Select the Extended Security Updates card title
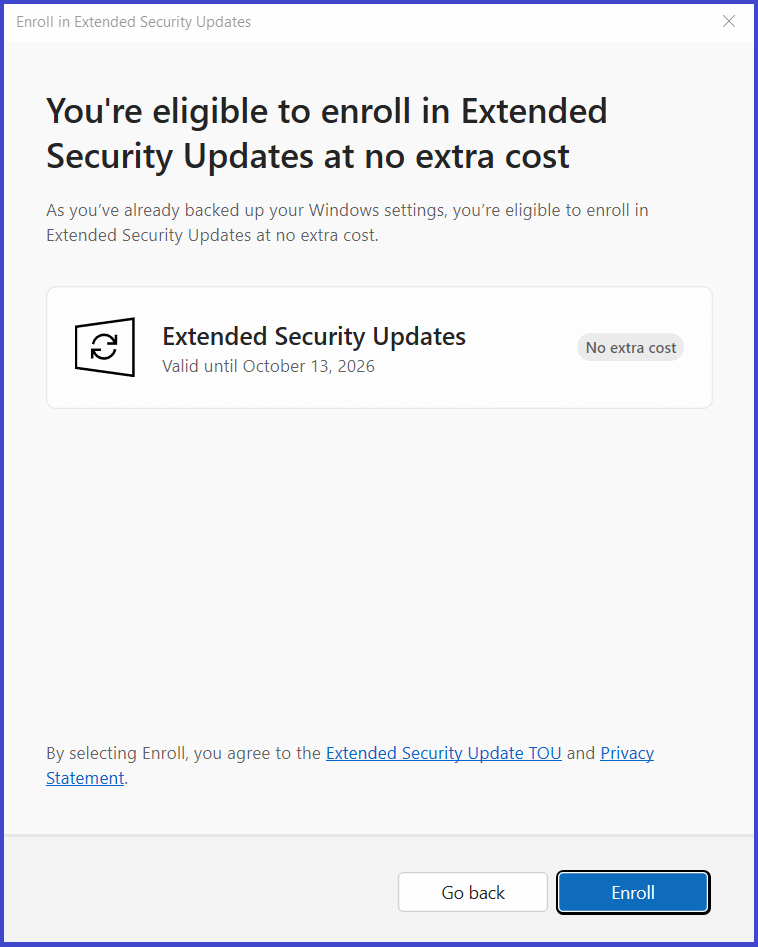The image size is (758, 947). click(x=314, y=336)
